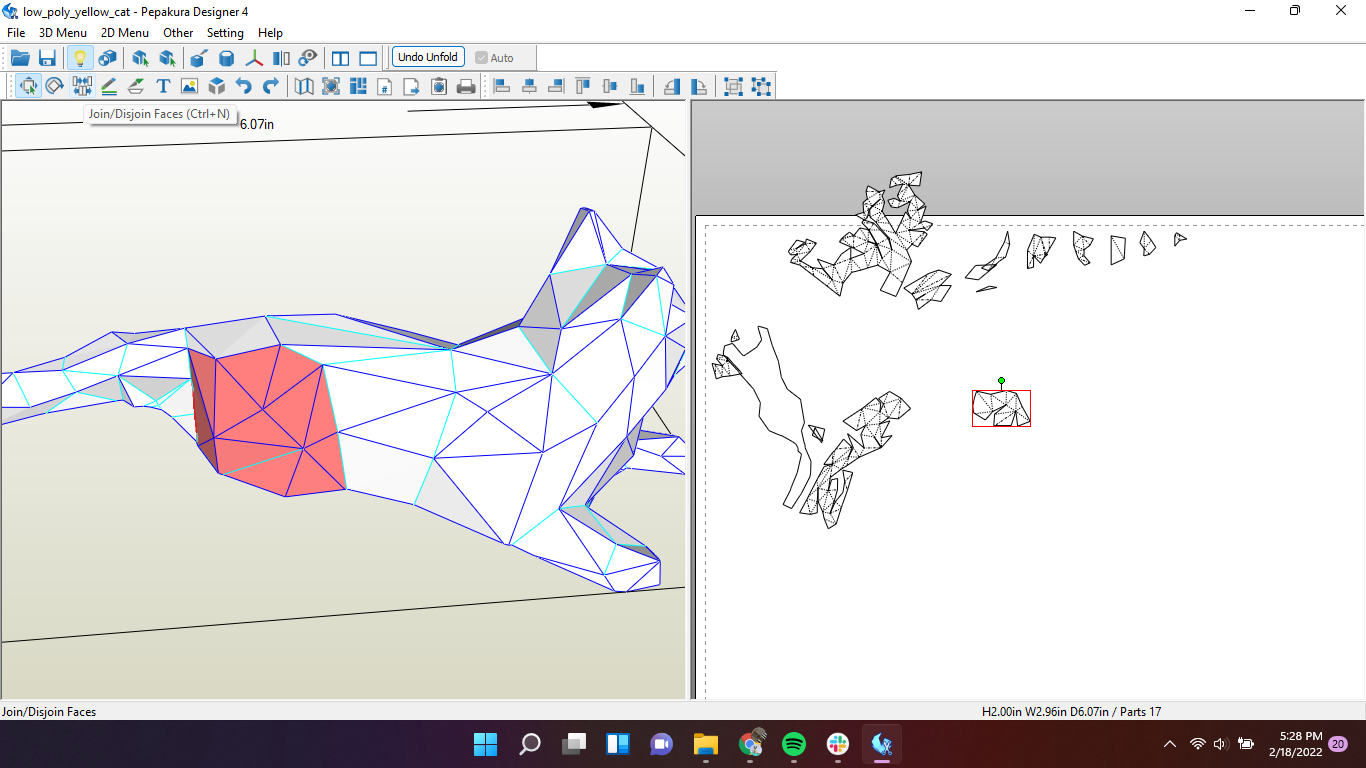
Task: Undo the last edit action
Action: point(243,86)
